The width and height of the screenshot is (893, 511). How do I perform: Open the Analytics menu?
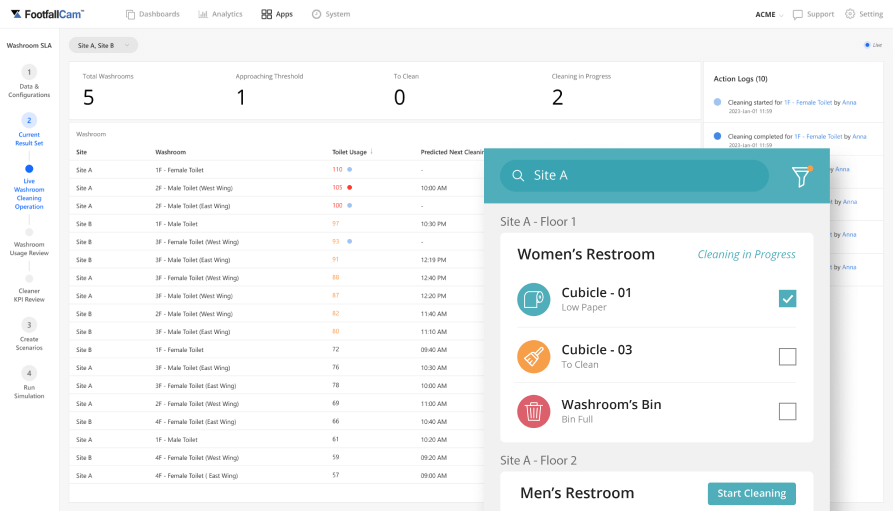(220, 14)
